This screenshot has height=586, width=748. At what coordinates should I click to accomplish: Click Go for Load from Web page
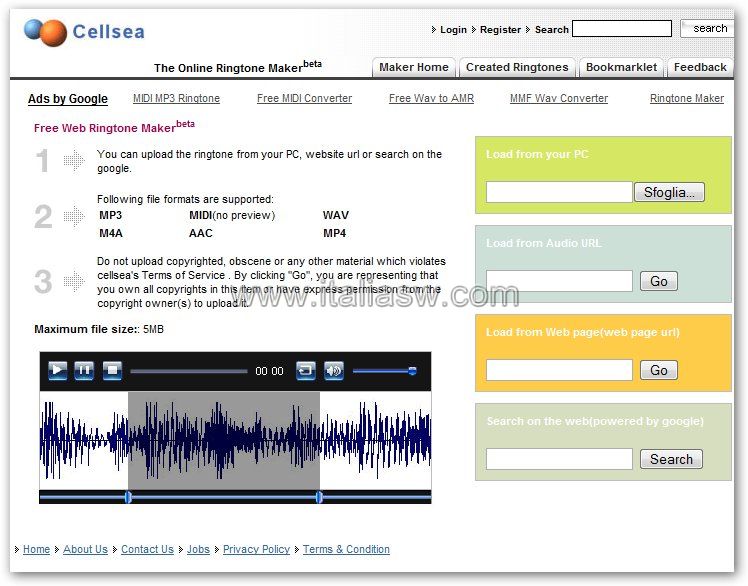tap(658, 370)
